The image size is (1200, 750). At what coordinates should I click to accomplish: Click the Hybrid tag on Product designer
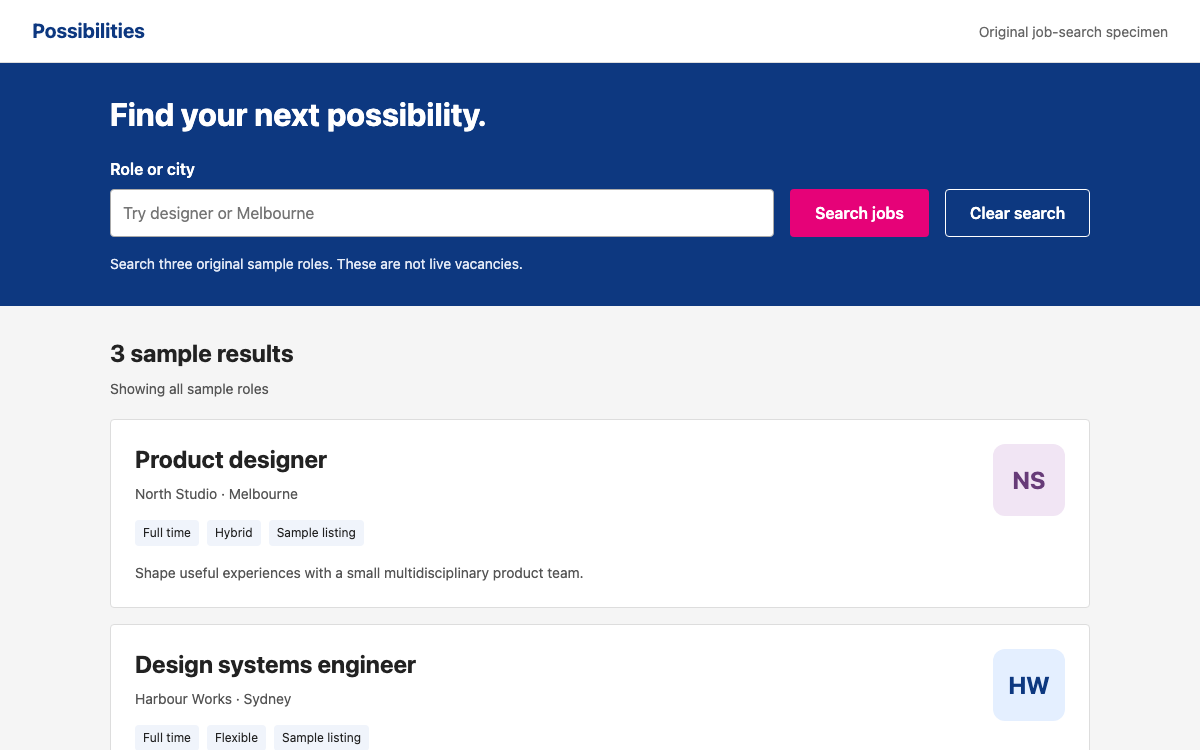(234, 533)
